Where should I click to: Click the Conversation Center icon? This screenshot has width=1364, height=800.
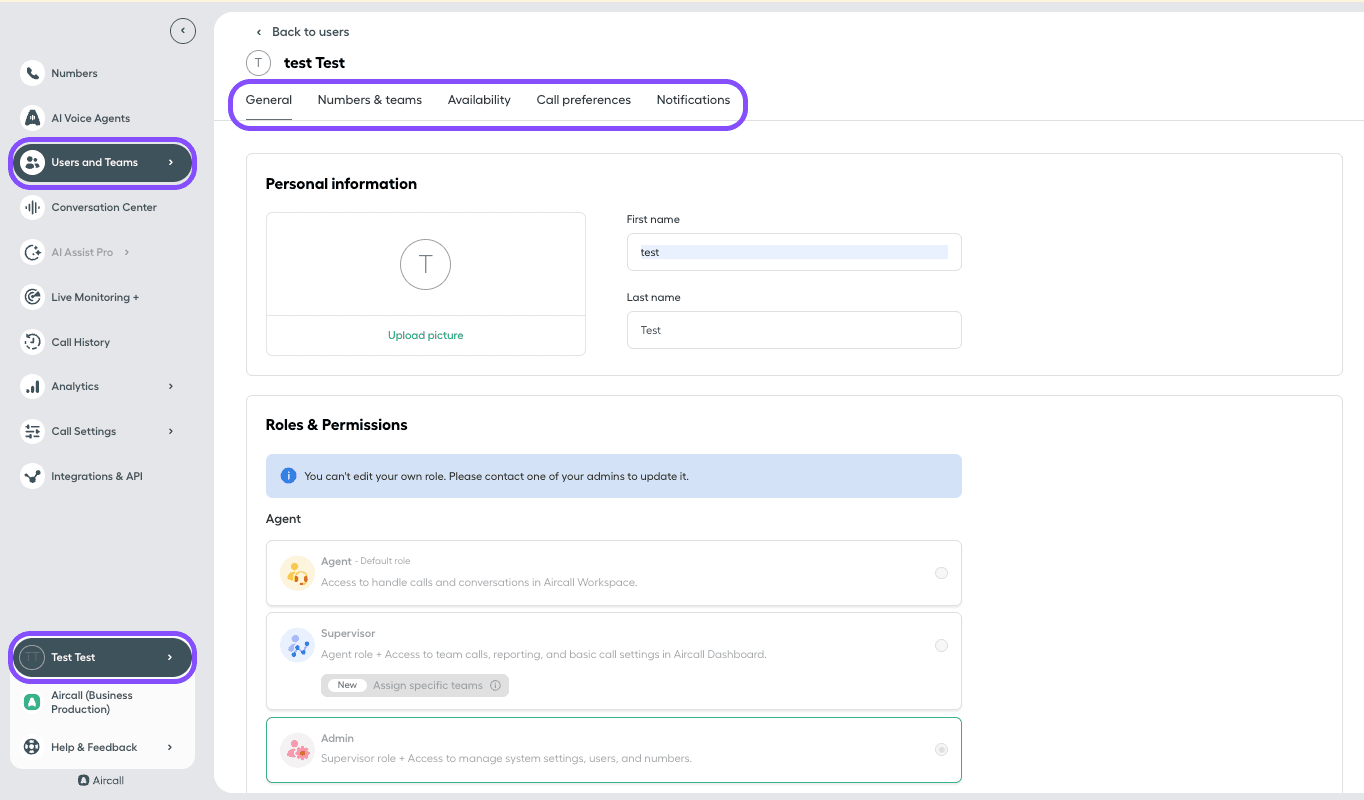[33, 207]
